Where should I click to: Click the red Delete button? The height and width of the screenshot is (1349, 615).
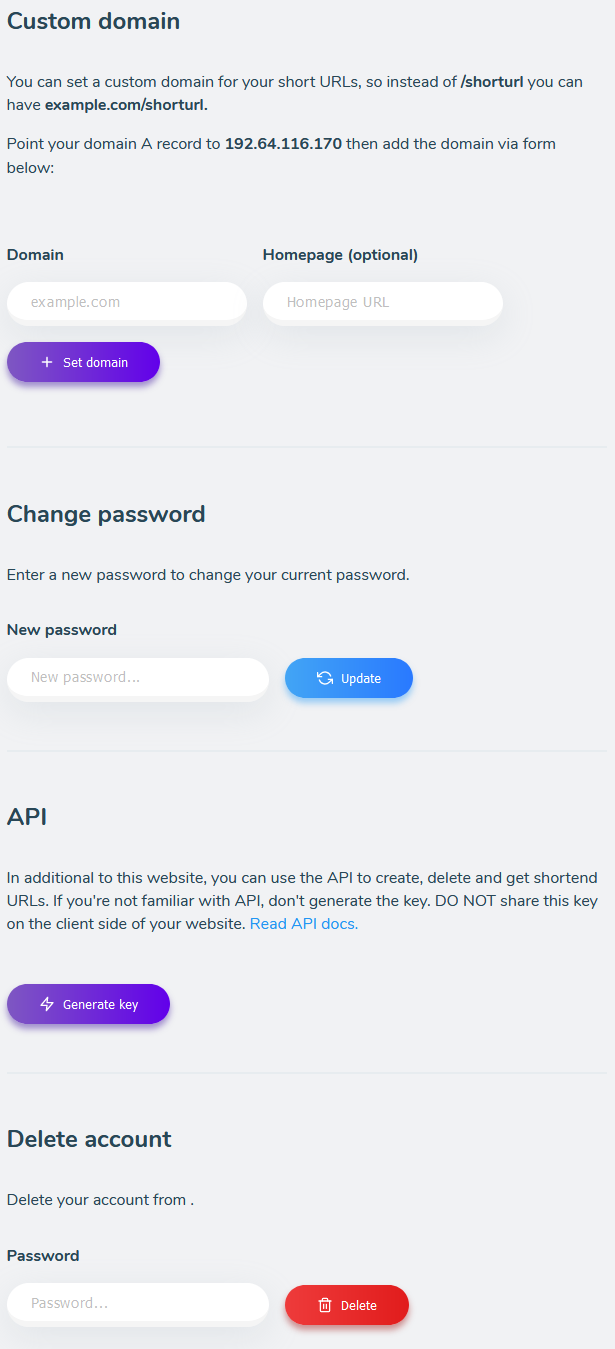tap(346, 1305)
